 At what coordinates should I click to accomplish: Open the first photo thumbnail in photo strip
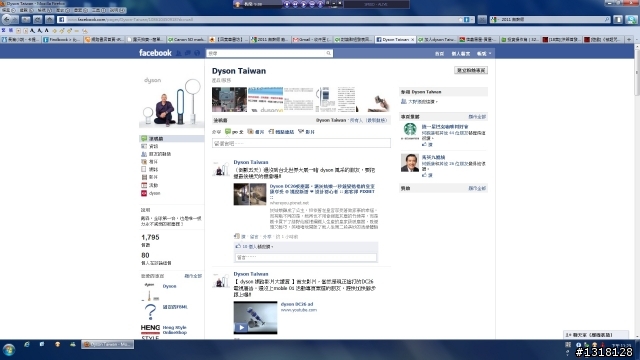pyautogui.click(x=229, y=100)
